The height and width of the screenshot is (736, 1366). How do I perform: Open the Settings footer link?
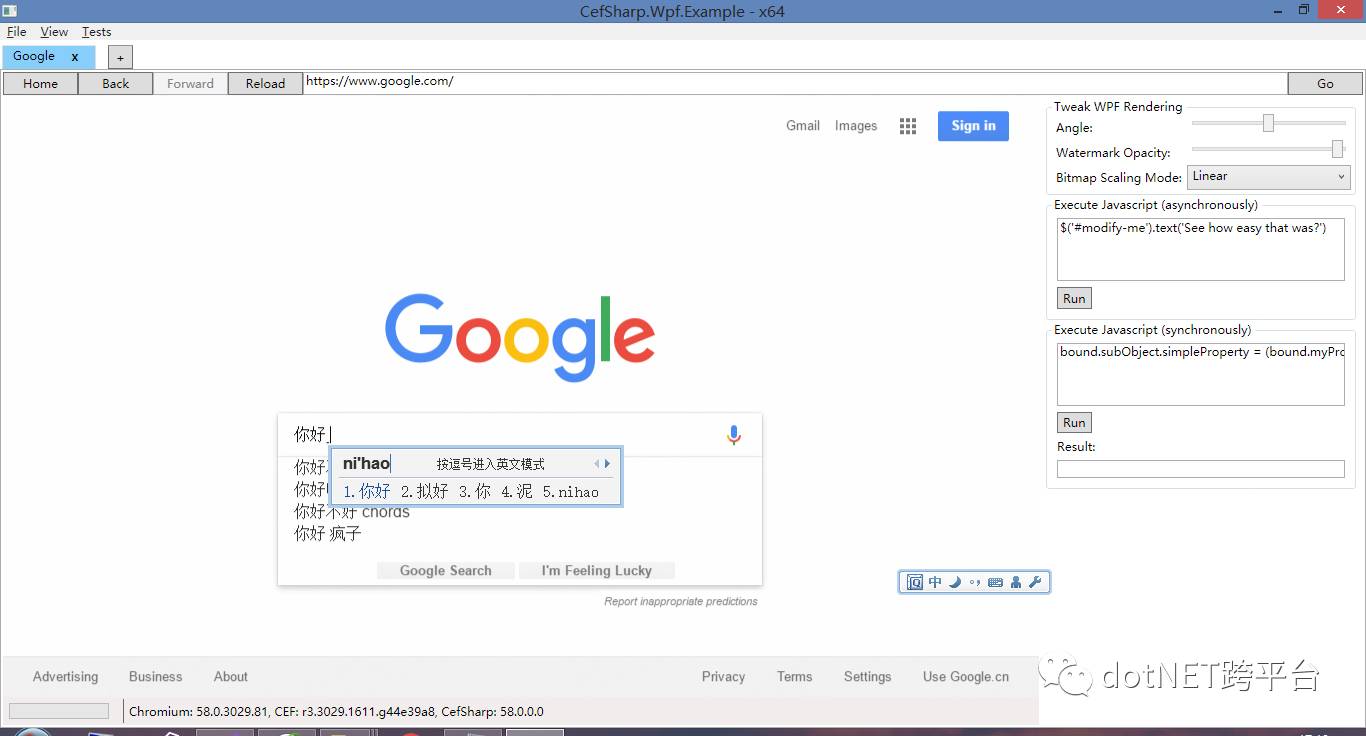point(868,677)
